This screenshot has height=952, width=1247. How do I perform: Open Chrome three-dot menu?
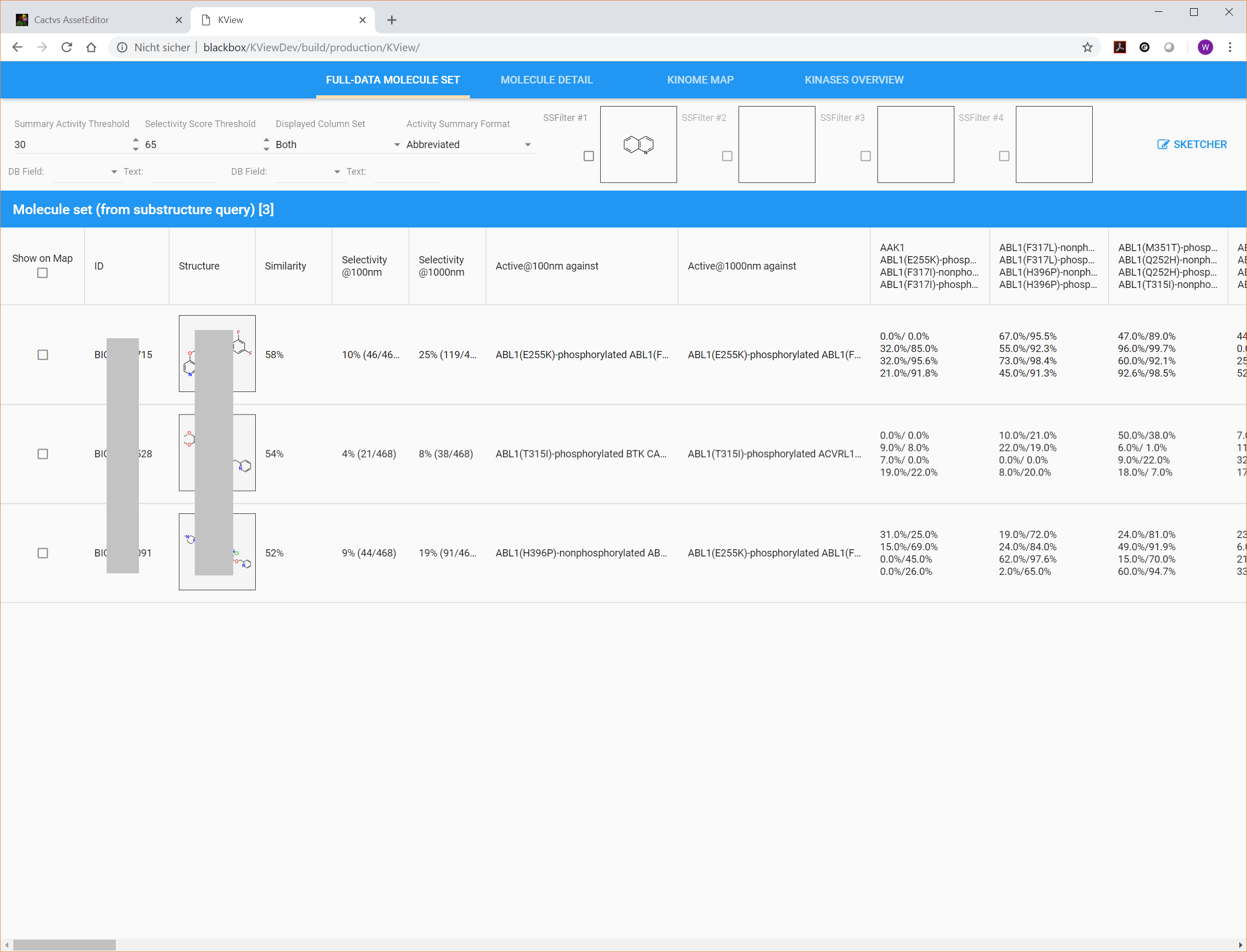tap(1230, 48)
